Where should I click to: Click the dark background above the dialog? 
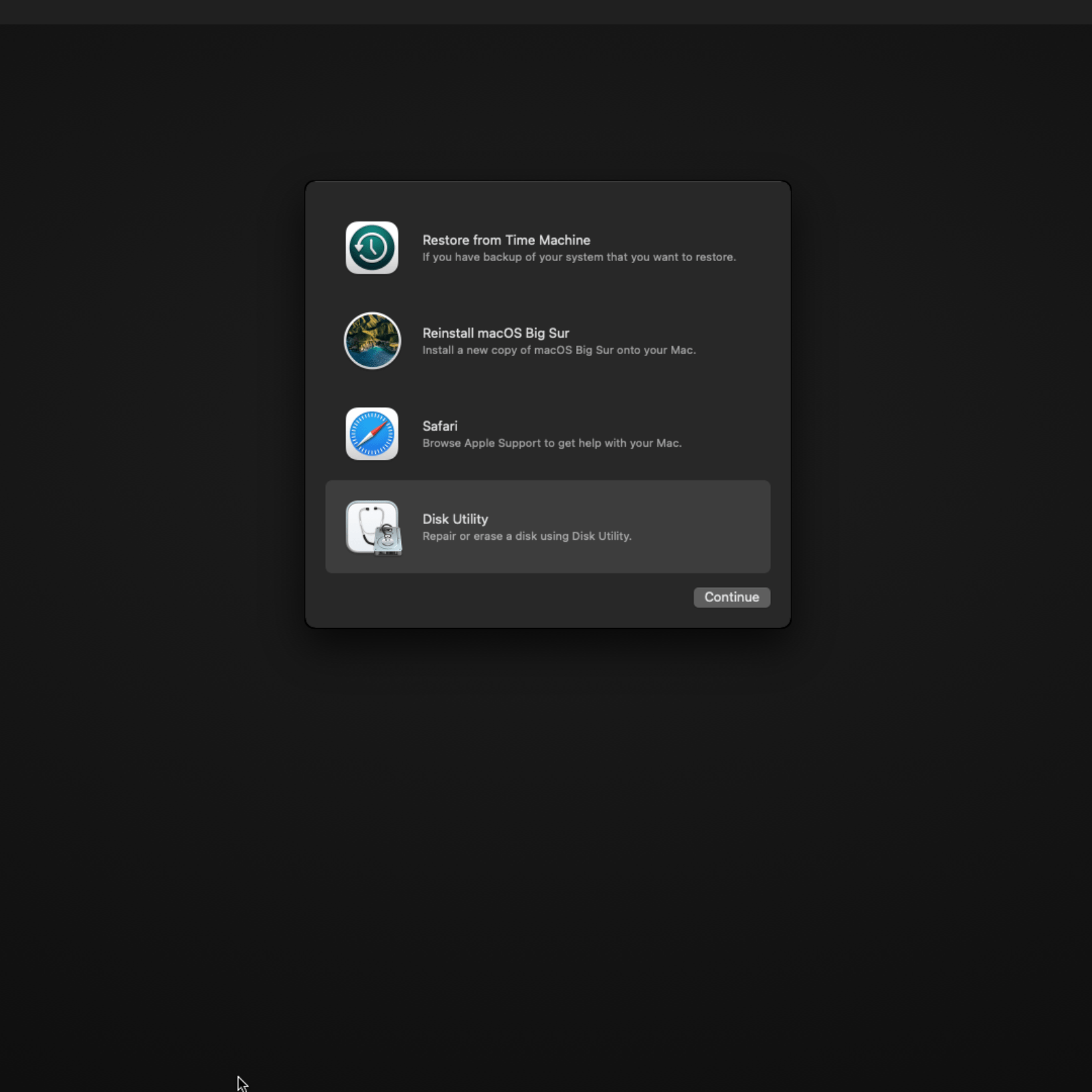pyautogui.click(x=547, y=103)
